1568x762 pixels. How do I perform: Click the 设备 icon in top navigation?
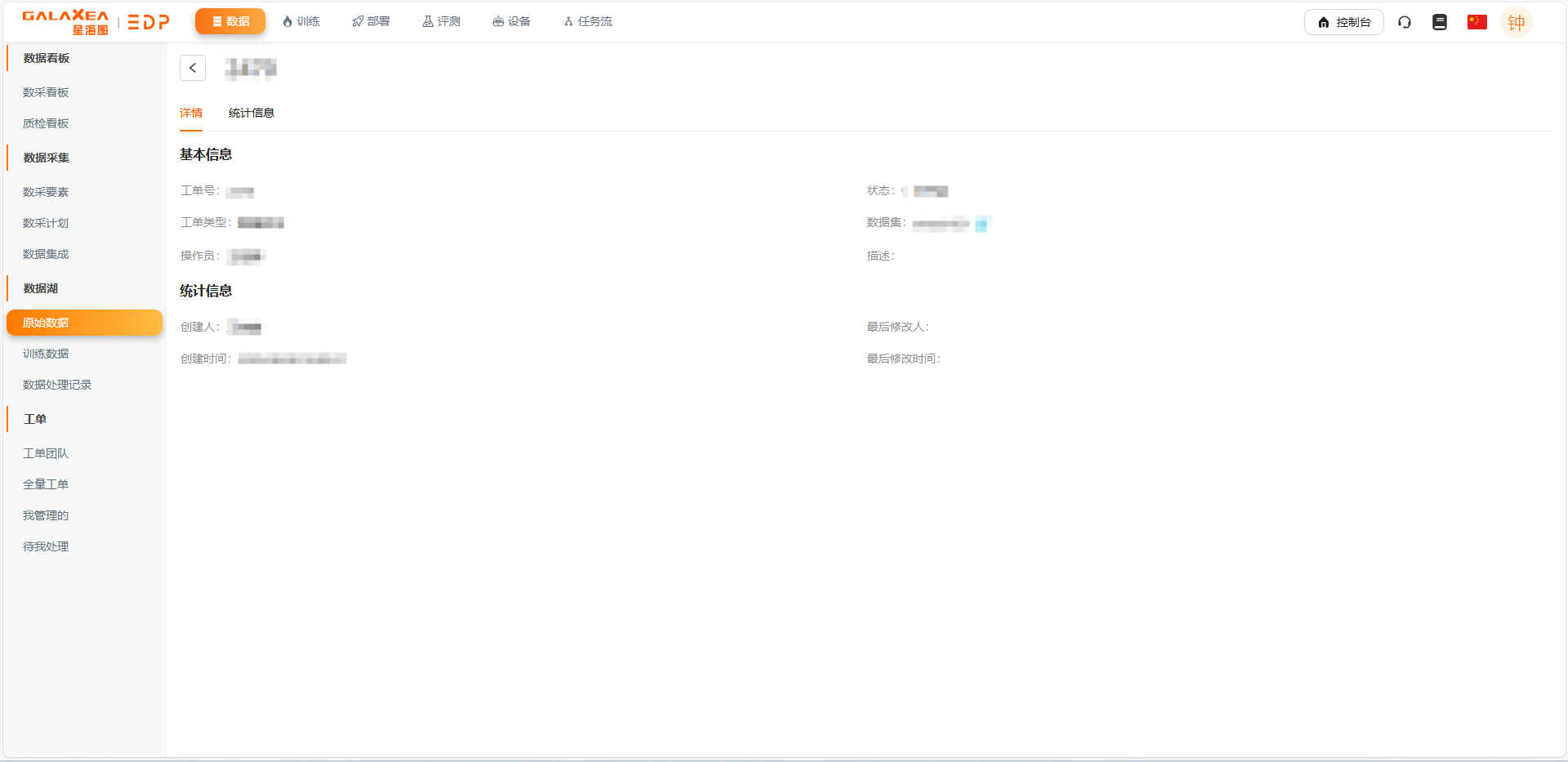click(x=511, y=21)
